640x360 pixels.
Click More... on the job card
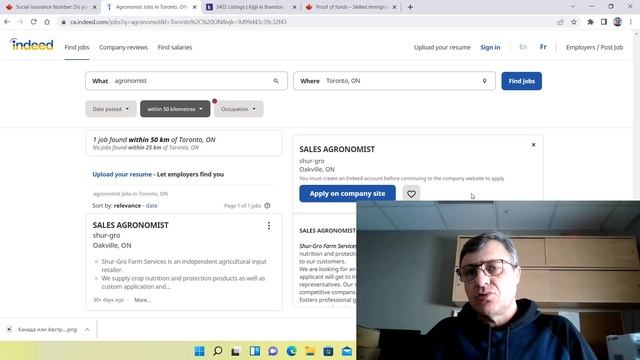[x=142, y=300]
